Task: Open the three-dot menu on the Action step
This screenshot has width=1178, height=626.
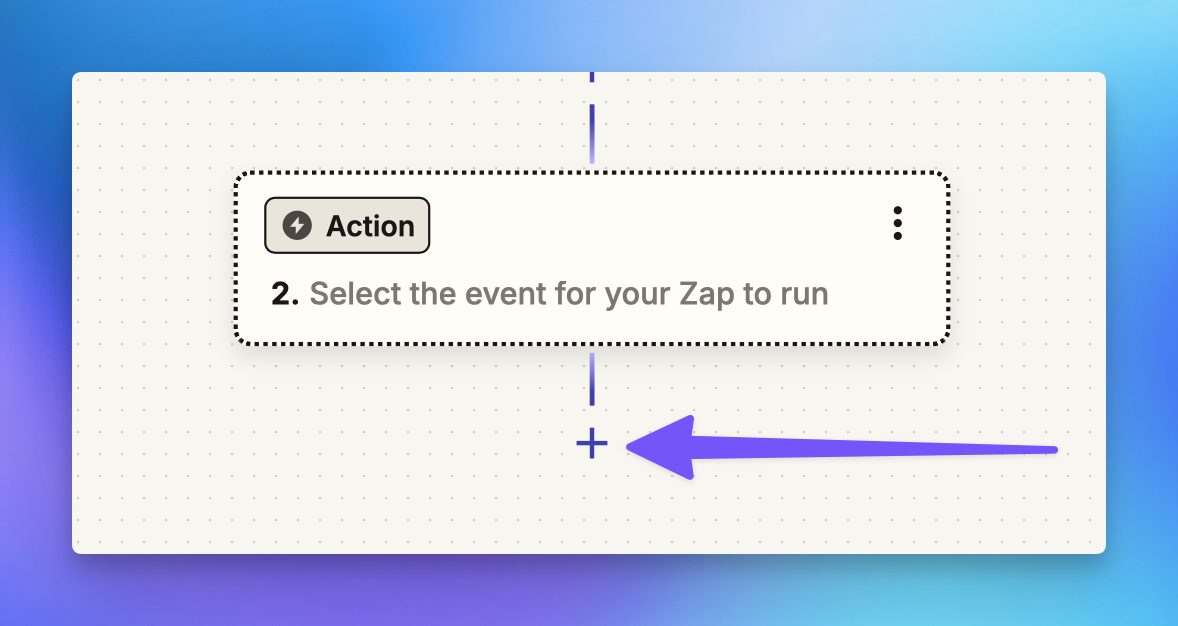Action: pos(897,223)
